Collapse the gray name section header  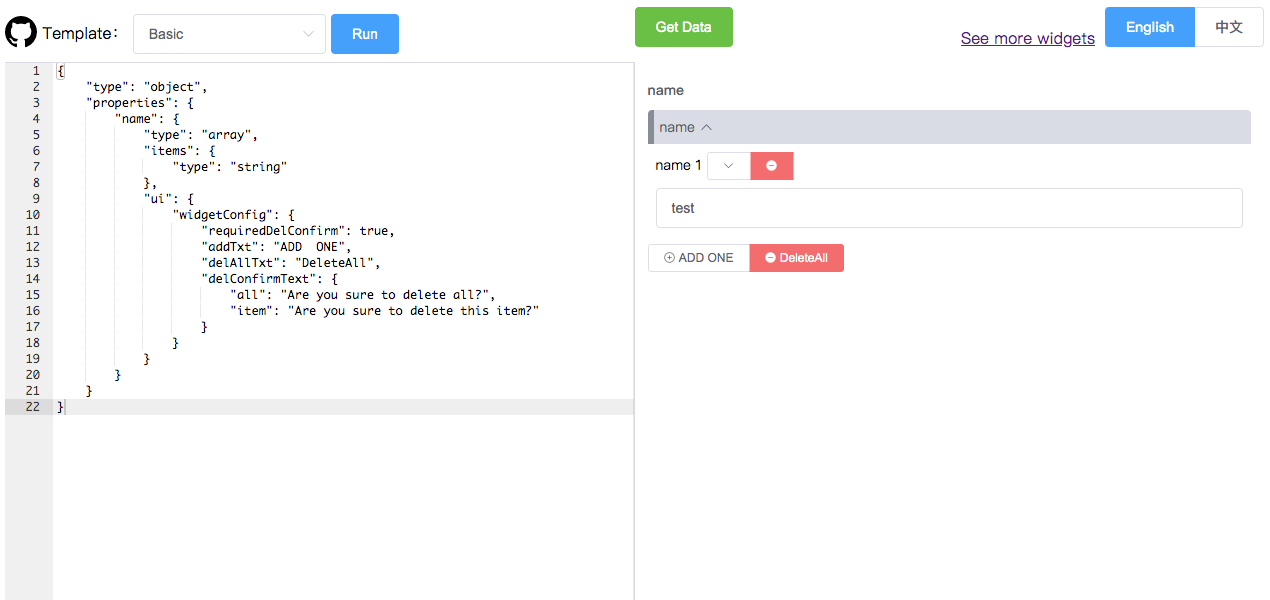pyautogui.click(x=949, y=127)
